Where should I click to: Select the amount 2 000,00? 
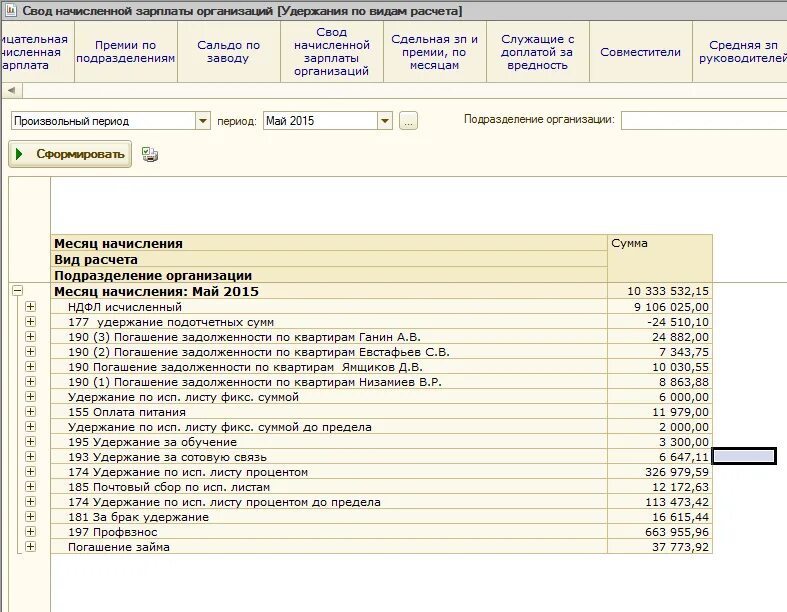[x=660, y=427]
